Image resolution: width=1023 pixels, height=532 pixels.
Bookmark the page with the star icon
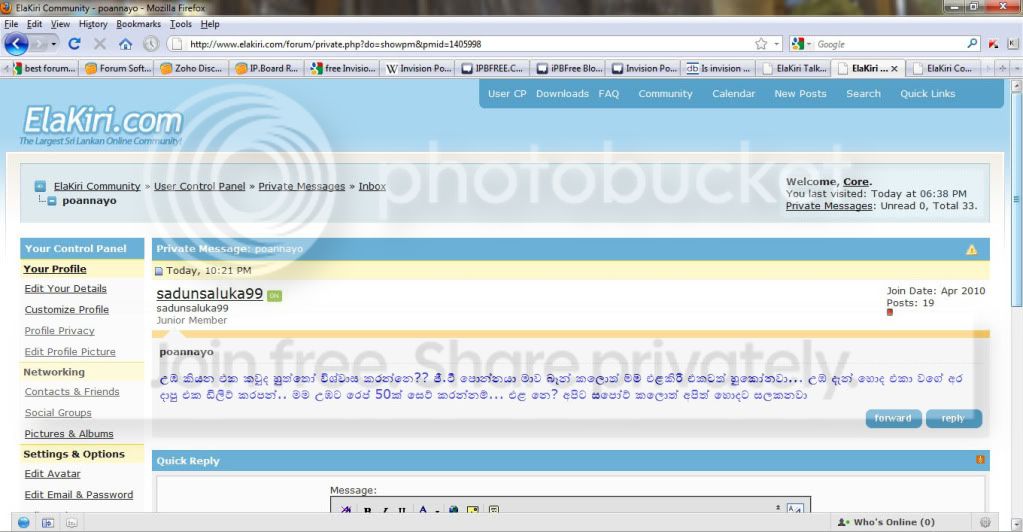tap(761, 44)
